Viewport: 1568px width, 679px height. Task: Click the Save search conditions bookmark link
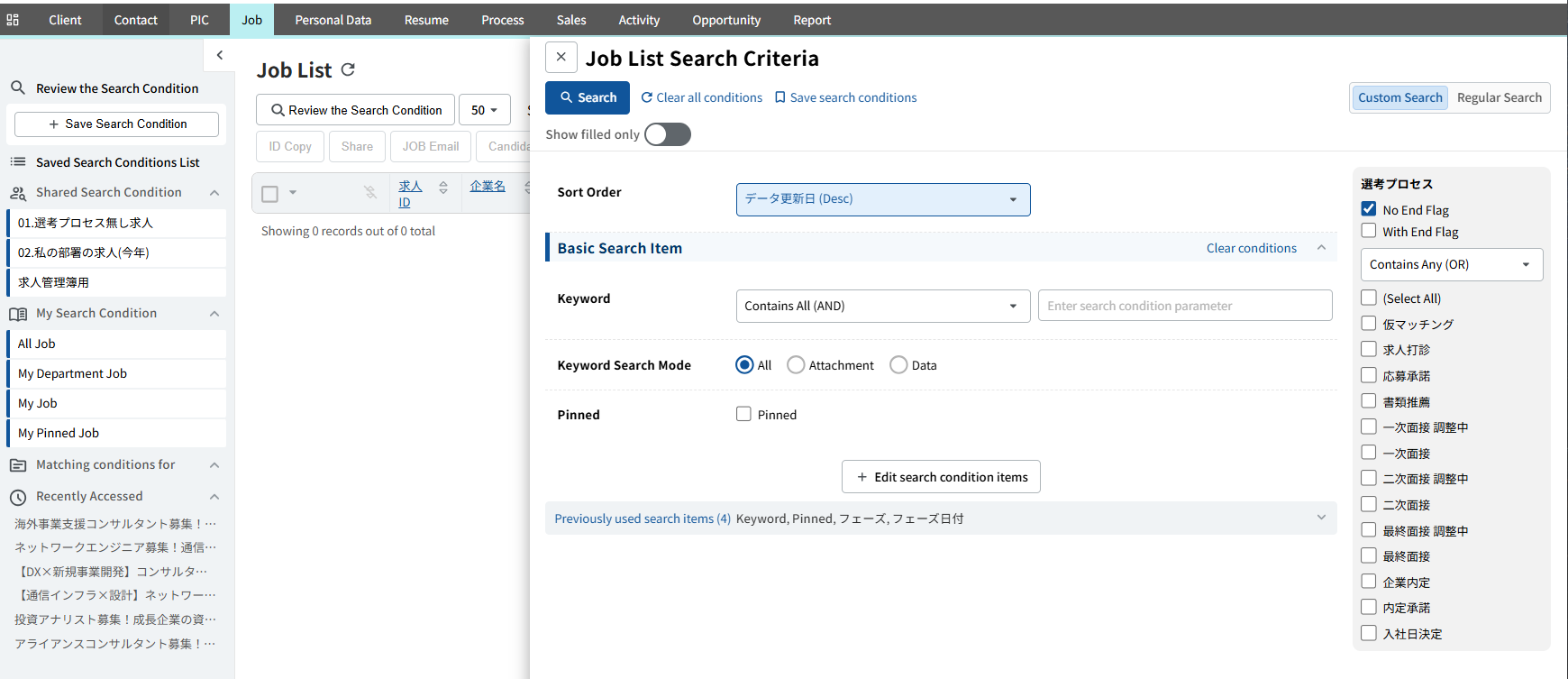tap(845, 97)
